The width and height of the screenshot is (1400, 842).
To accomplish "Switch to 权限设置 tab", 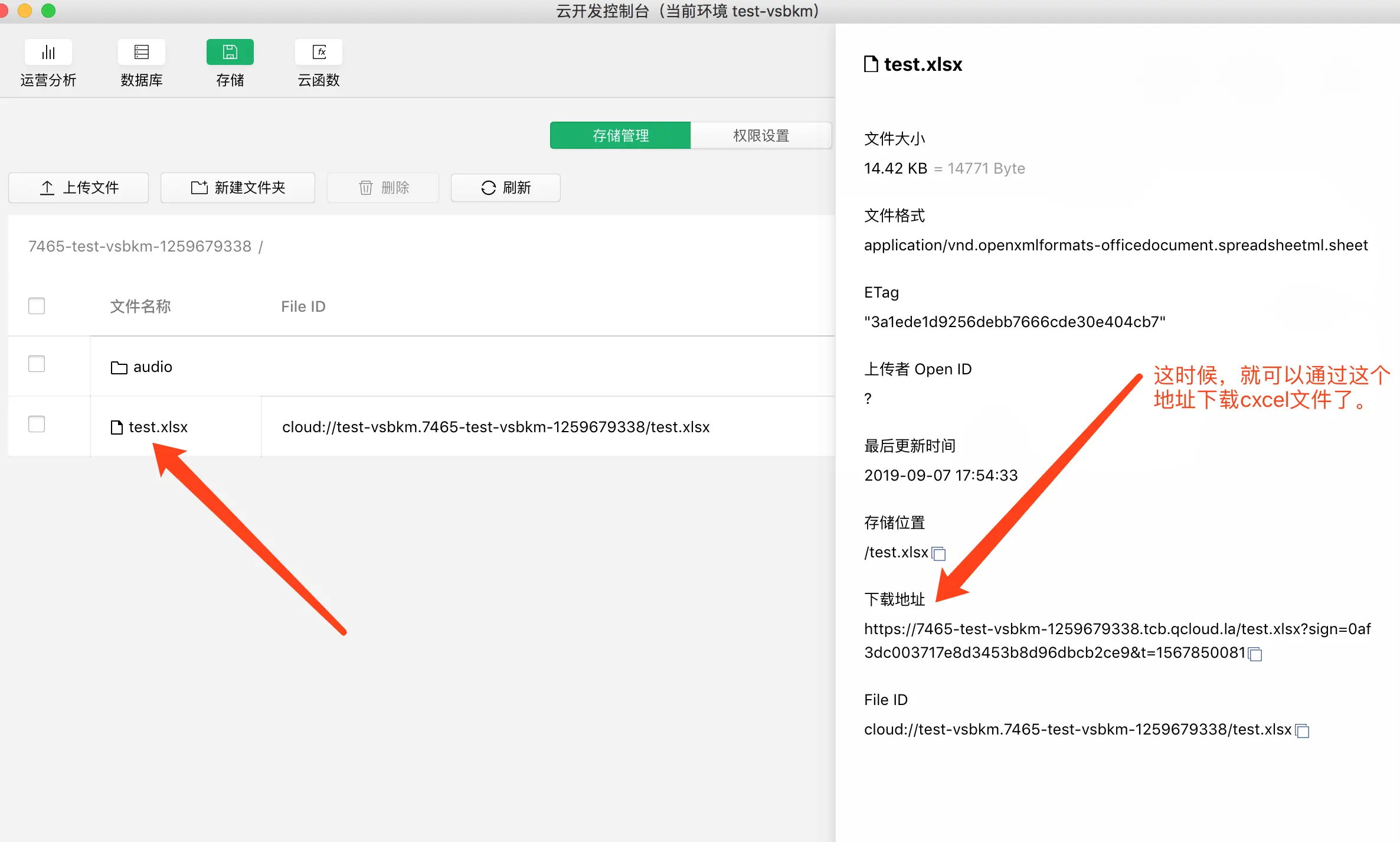I will click(761, 135).
